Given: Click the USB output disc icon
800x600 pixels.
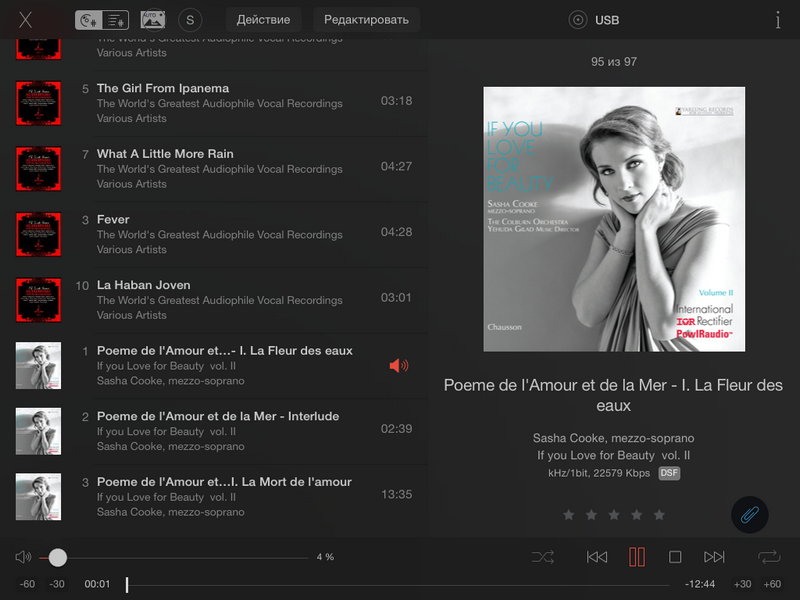Looking at the screenshot, I should [x=578, y=20].
